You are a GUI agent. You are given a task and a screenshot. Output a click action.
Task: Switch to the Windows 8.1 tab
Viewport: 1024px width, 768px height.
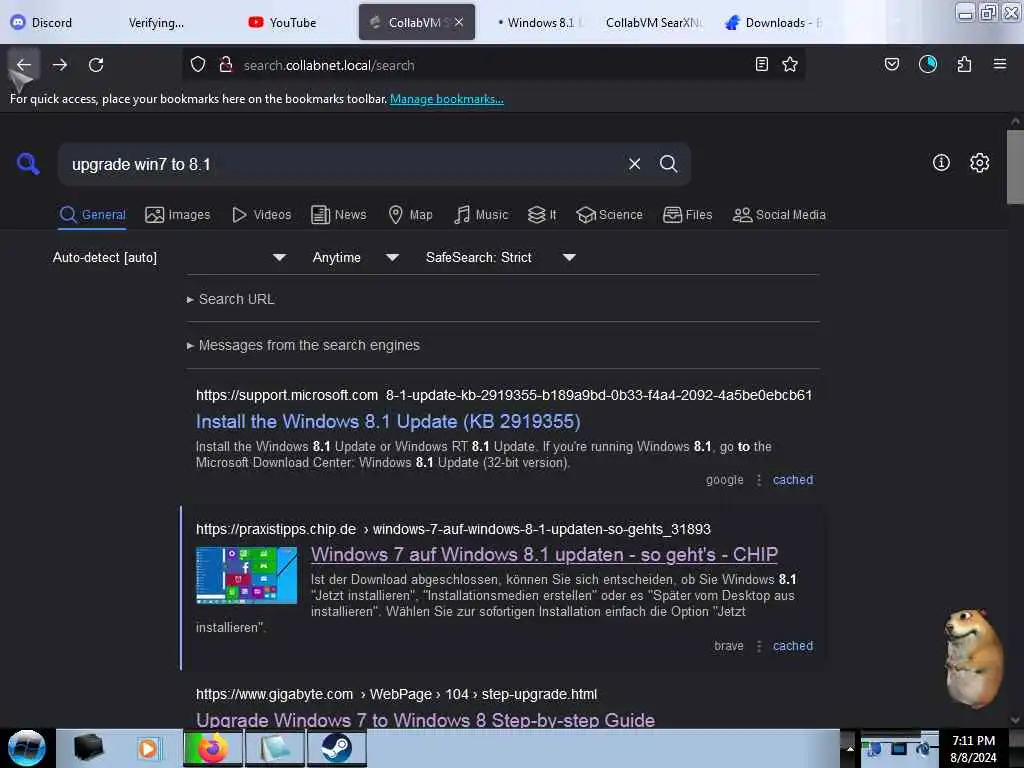pyautogui.click(x=539, y=22)
